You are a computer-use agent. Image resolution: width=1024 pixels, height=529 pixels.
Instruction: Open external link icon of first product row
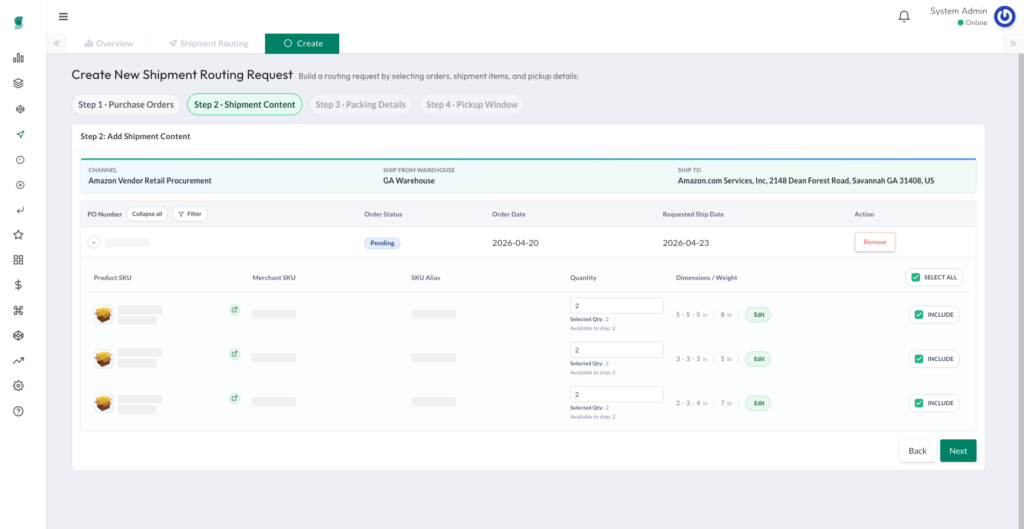tap(234, 310)
